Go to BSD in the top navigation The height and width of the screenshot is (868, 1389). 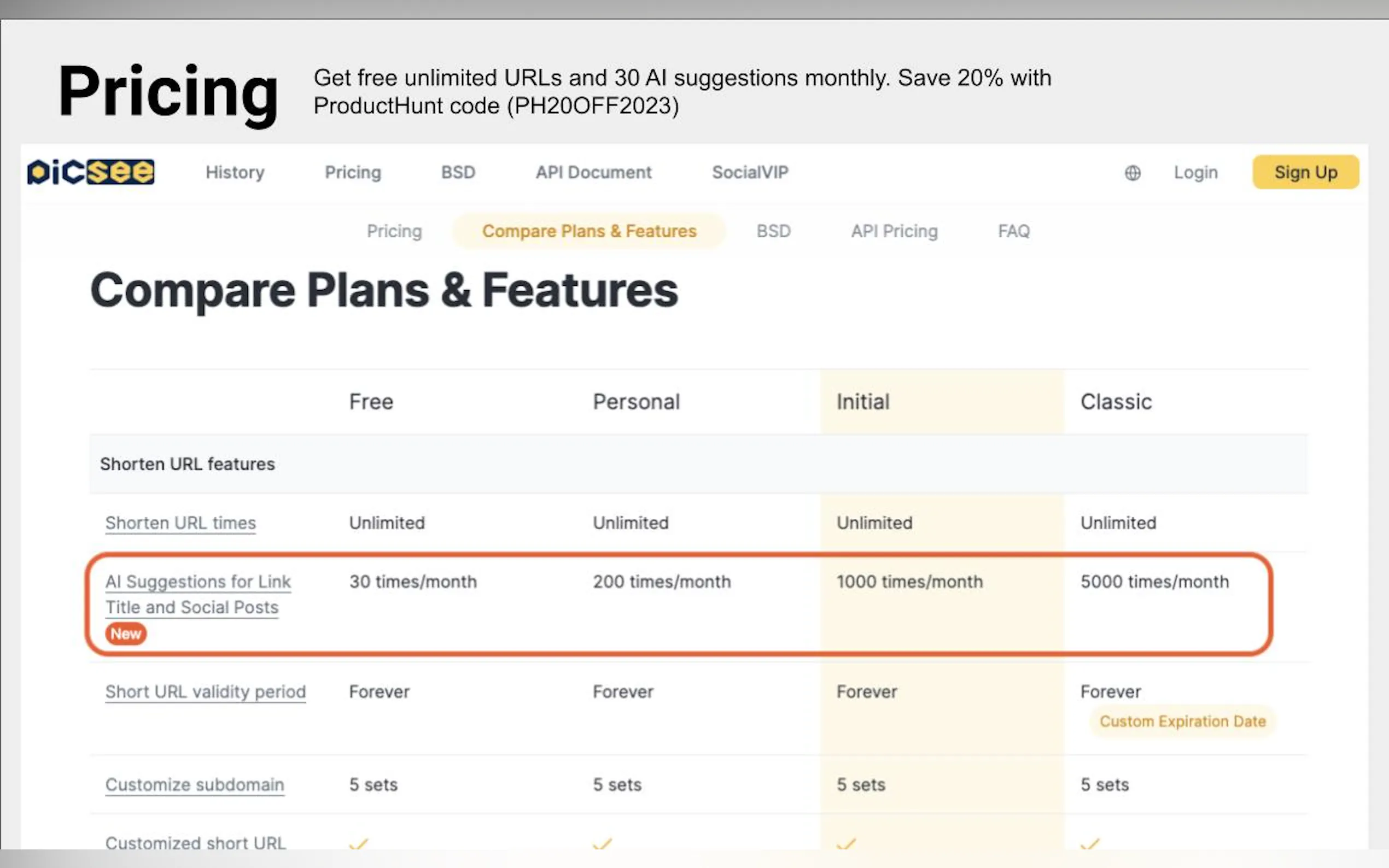click(x=458, y=172)
